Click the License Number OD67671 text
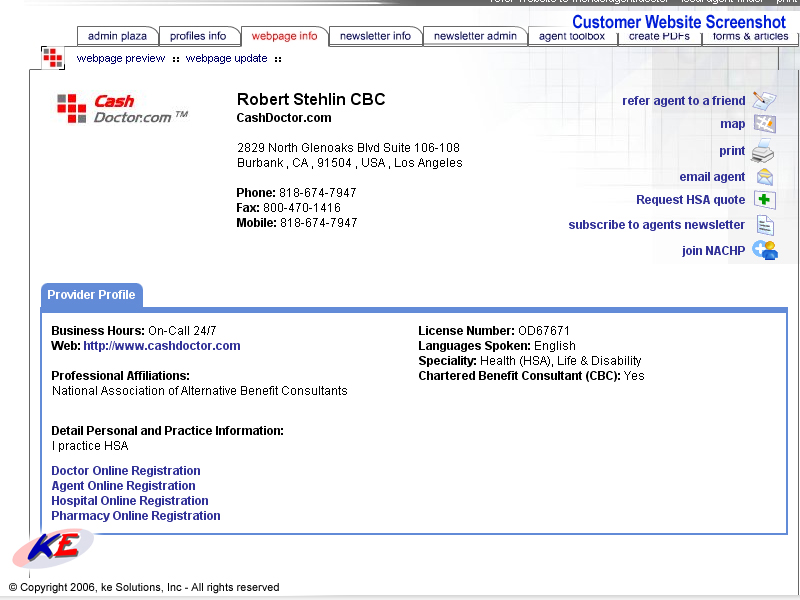 pos(494,331)
